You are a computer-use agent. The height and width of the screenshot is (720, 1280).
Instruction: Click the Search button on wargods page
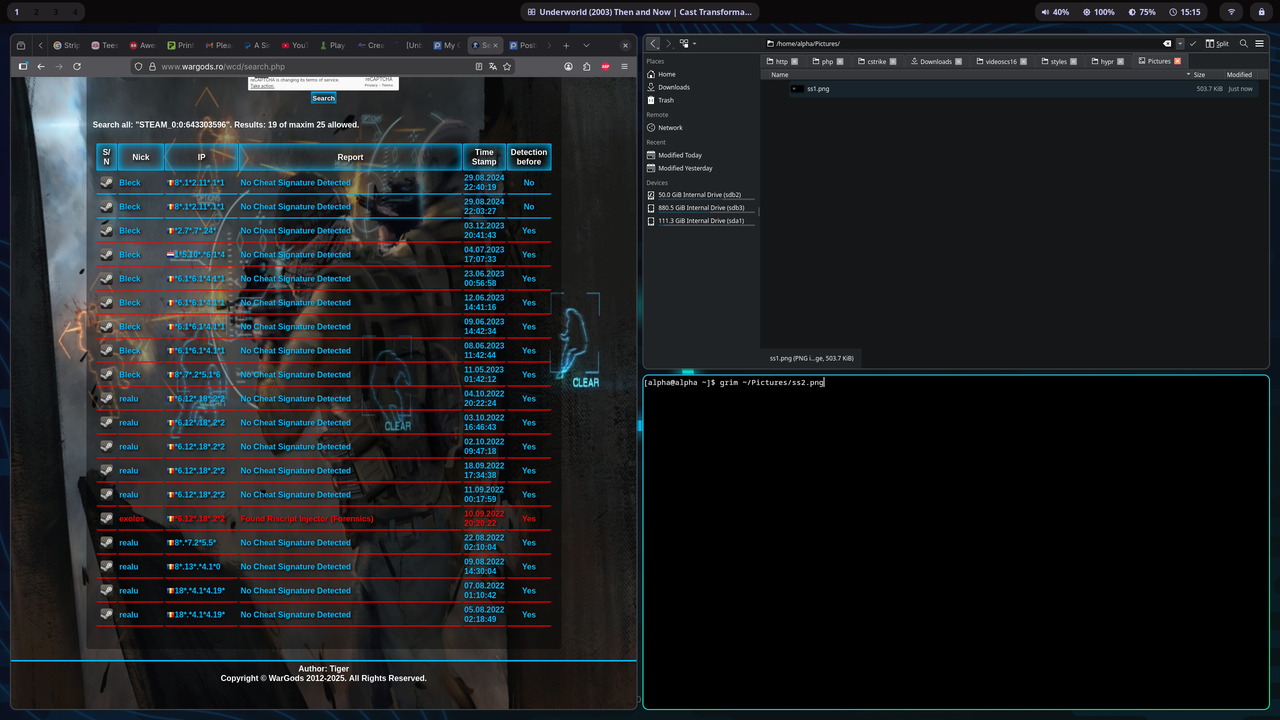coord(323,98)
